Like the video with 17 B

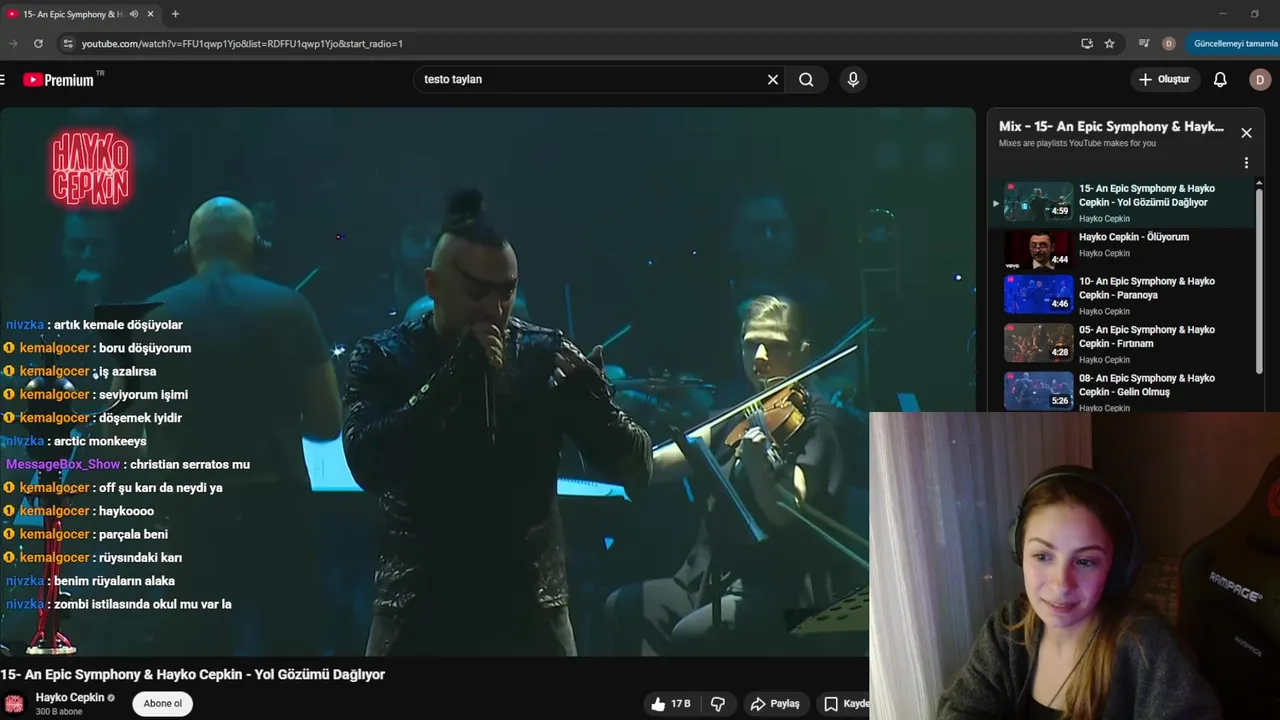click(671, 704)
